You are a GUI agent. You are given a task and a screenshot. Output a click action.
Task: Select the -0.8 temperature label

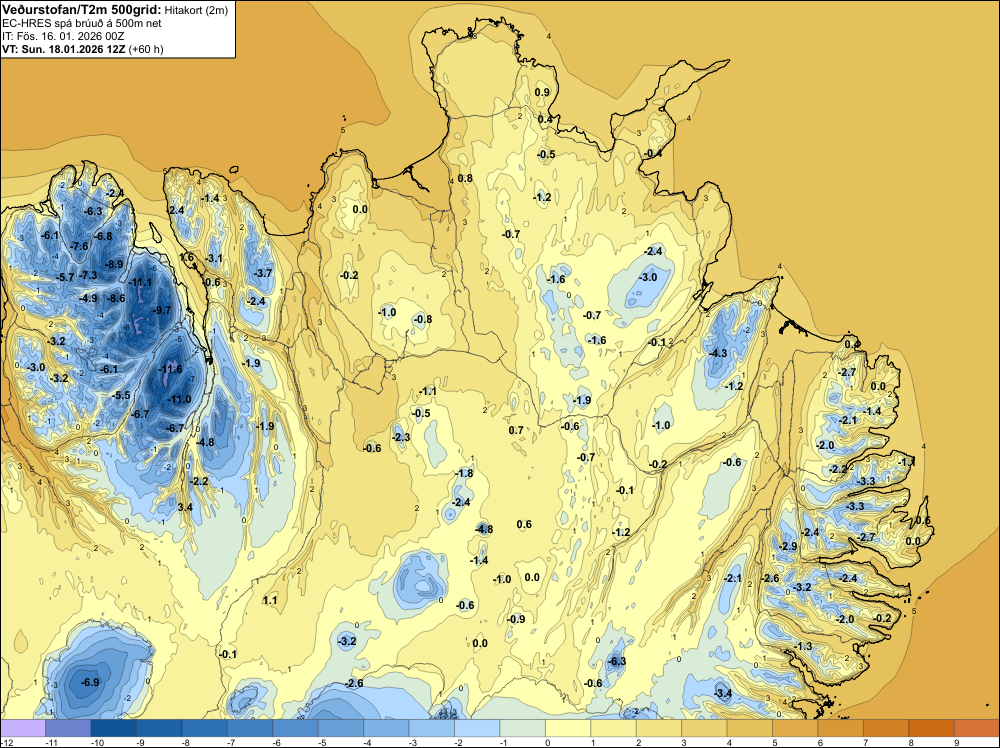(423, 319)
